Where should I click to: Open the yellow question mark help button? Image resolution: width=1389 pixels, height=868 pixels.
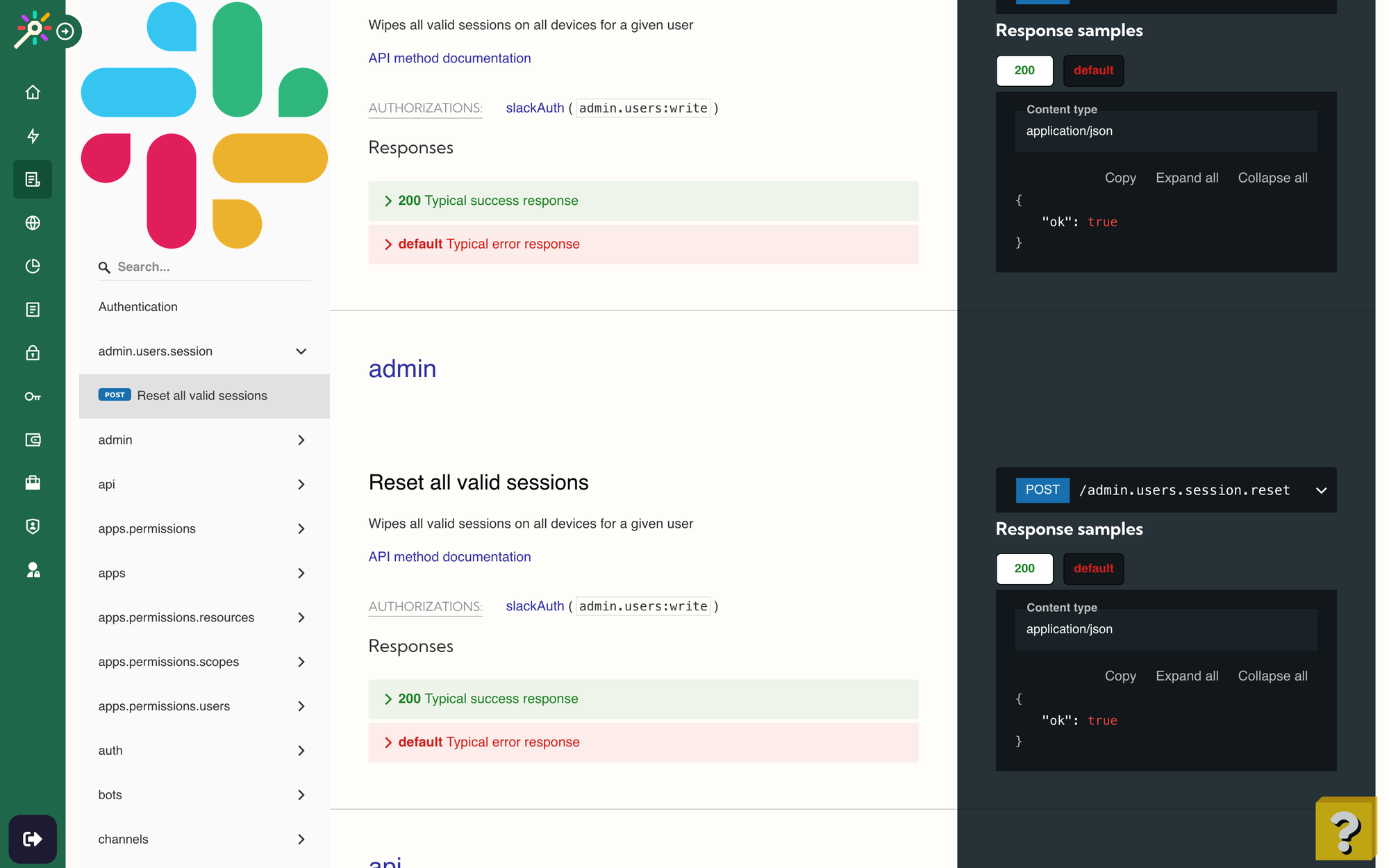click(x=1345, y=829)
